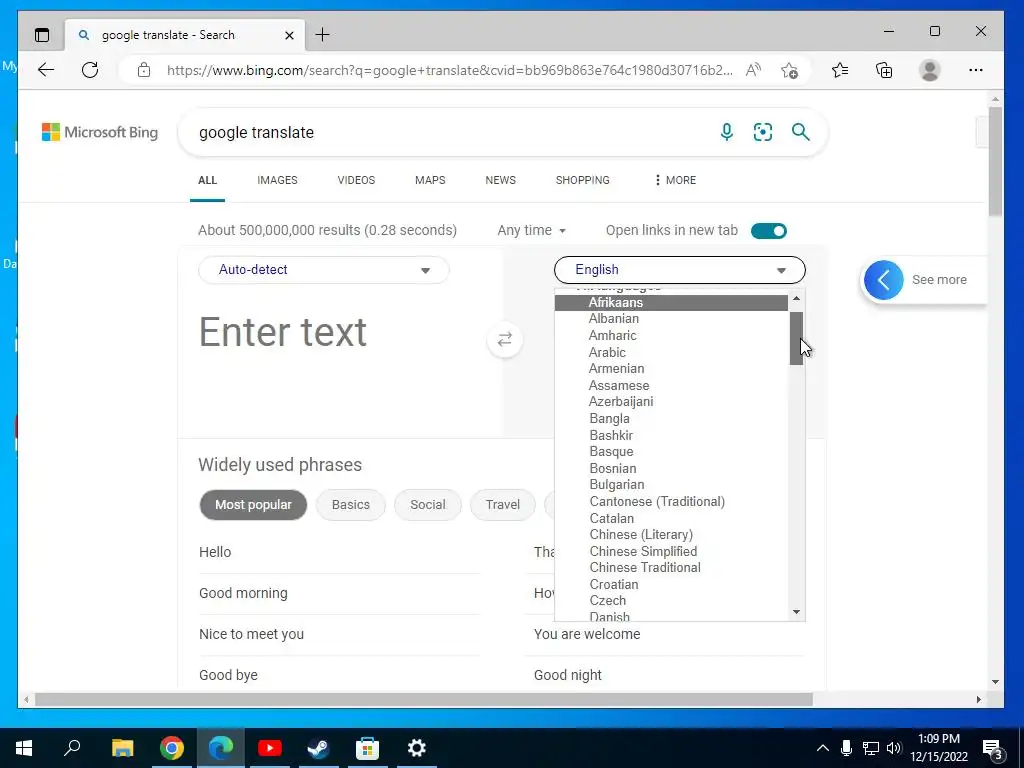Select Afrikaans in the language list

tap(671, 302)
